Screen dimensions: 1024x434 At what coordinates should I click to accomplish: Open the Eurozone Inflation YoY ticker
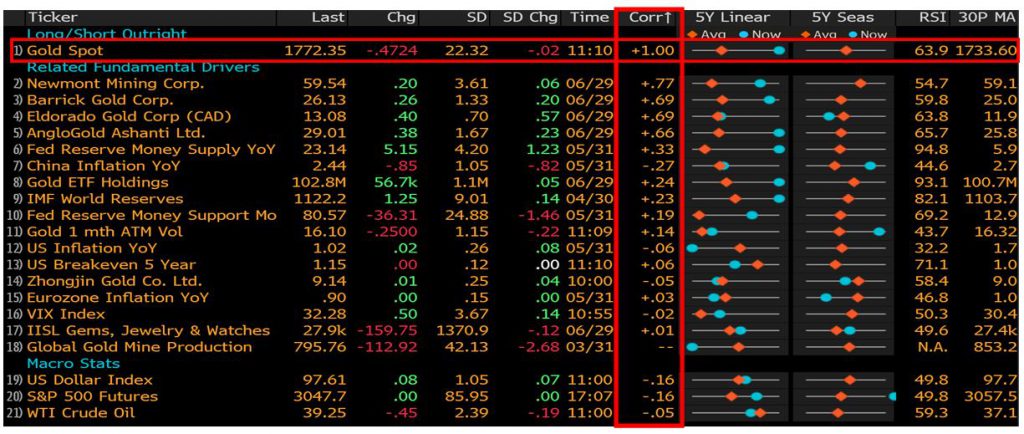tap(118, 298)
